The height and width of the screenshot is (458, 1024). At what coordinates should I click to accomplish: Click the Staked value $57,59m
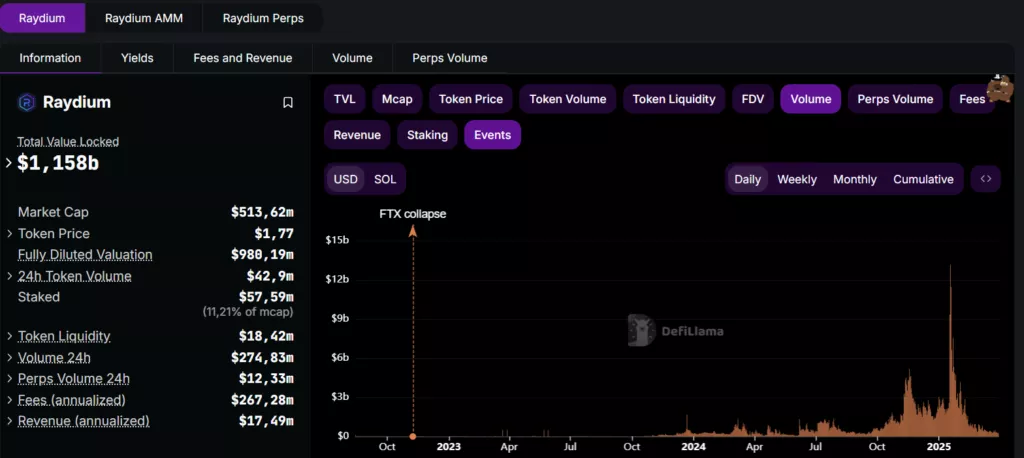[x=266, y=297]
